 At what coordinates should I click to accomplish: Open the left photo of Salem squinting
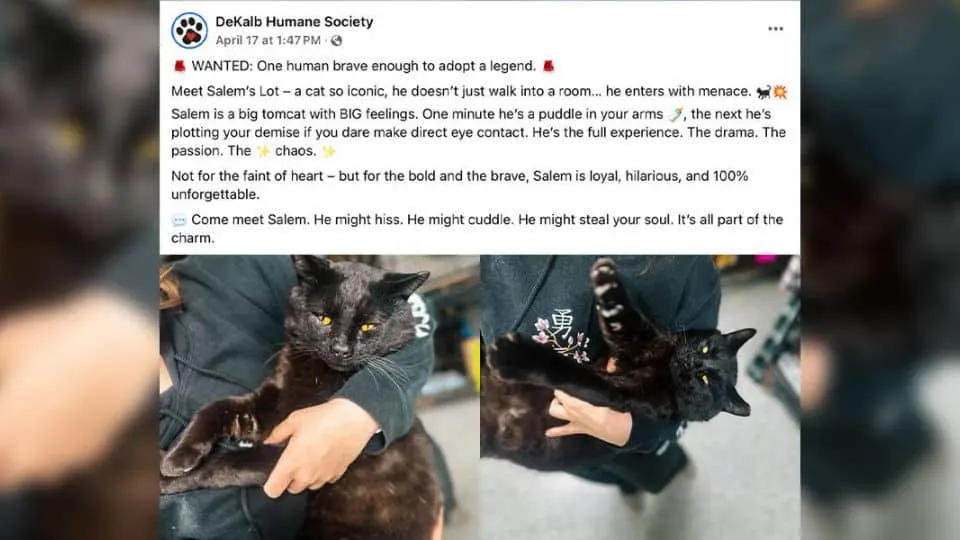click(x=320, y=397)
